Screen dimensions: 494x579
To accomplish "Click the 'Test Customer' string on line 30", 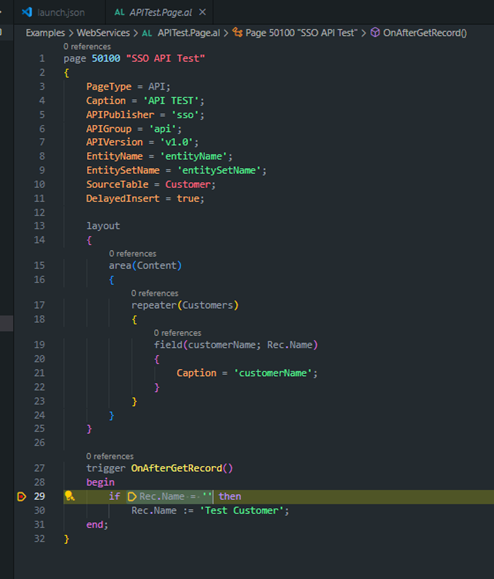I will [x=242, y=510].
